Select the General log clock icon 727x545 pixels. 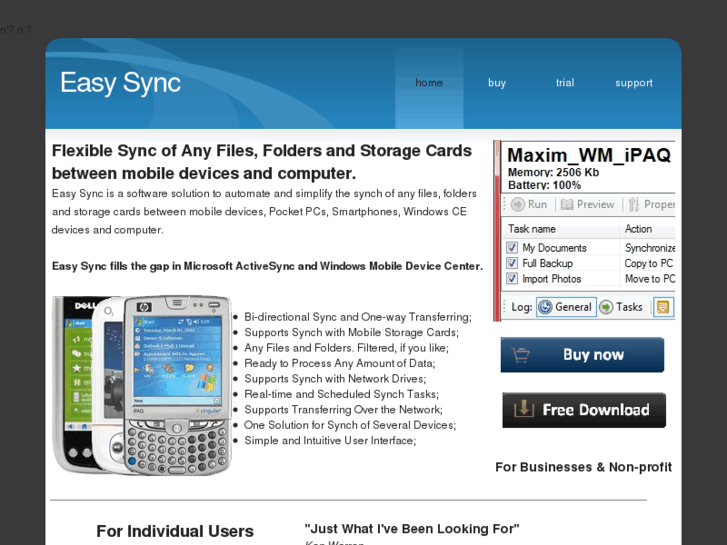(x=545, y=307)
